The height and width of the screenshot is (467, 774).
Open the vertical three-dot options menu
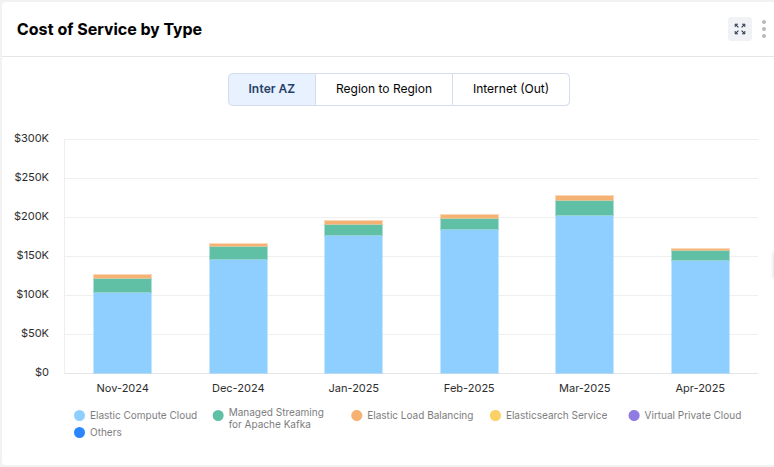click(x=764, y=29)
